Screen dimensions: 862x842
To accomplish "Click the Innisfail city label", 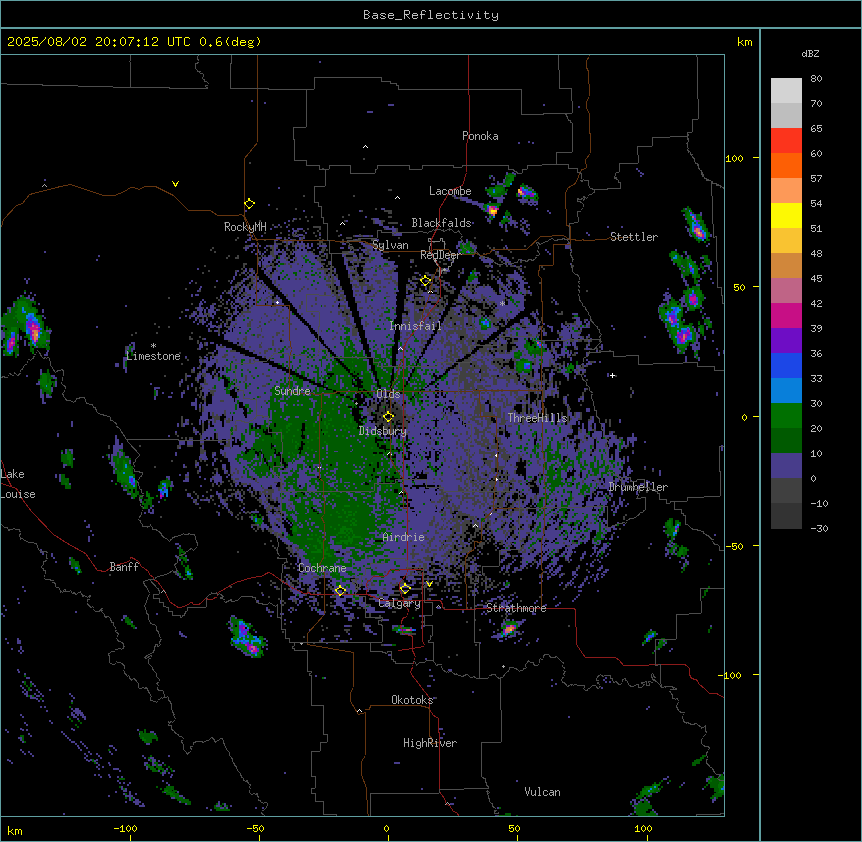I will tap(415, 326).
